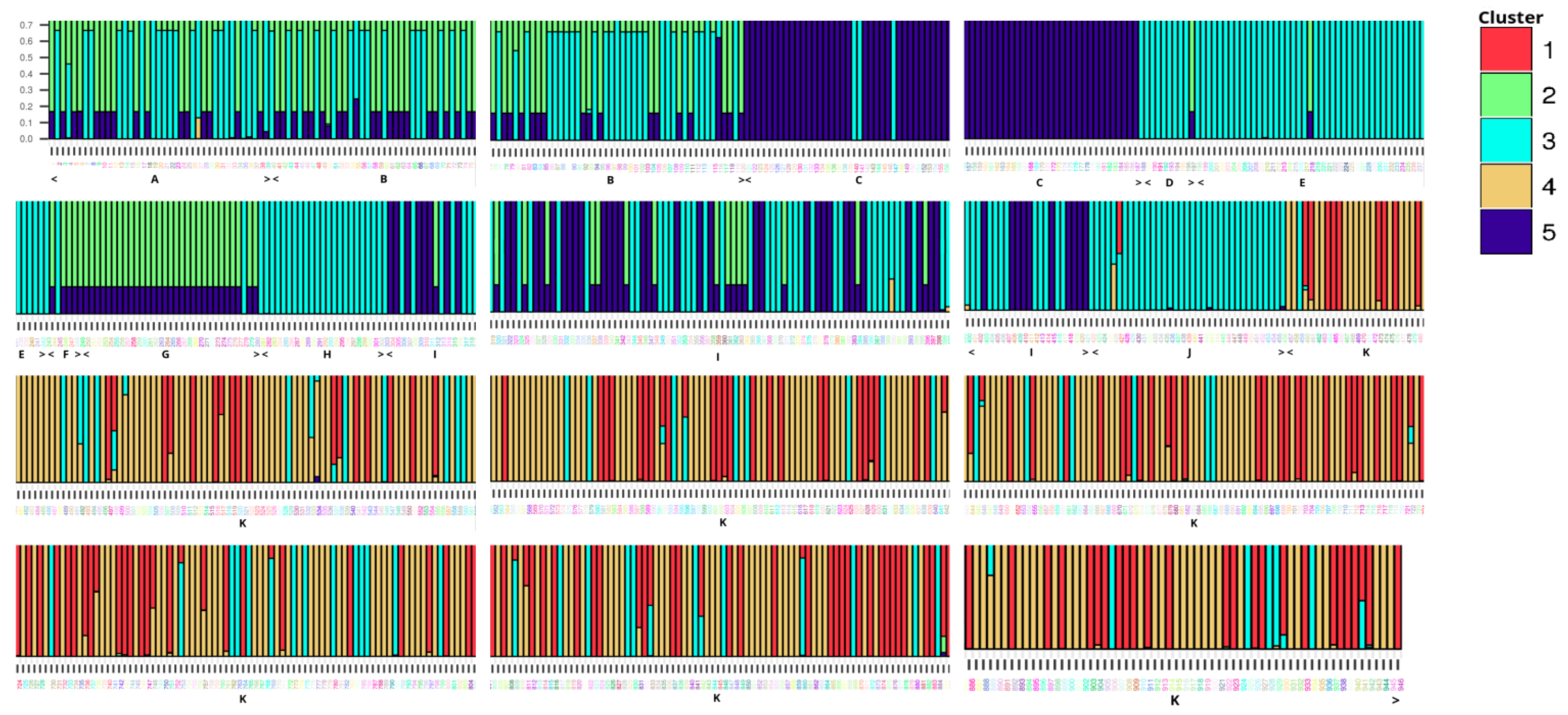This screenshot has width=1568, height=715.
Task: Click group label F in second row
Action: pos(66,354)
